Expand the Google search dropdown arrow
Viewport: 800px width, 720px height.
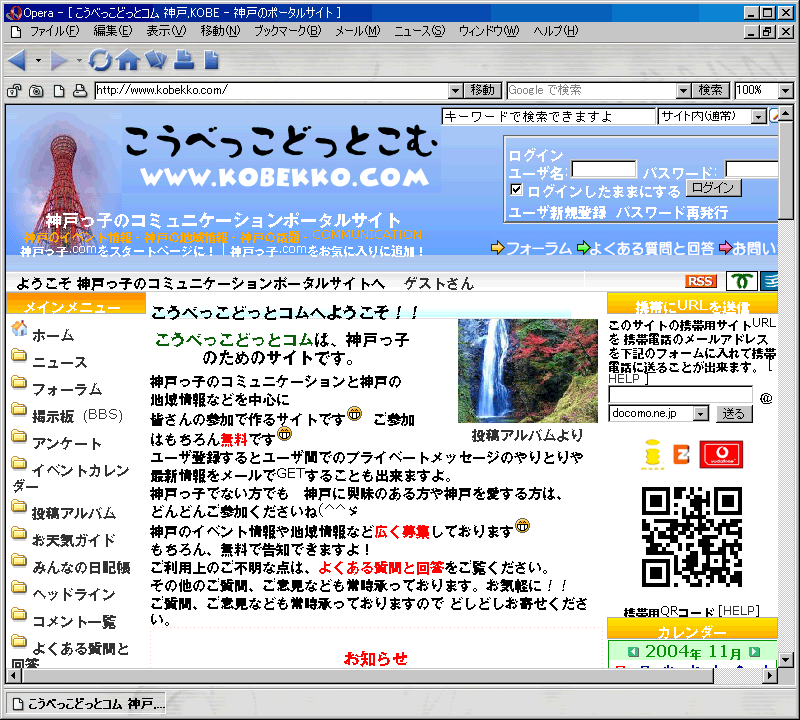point(683,91)
